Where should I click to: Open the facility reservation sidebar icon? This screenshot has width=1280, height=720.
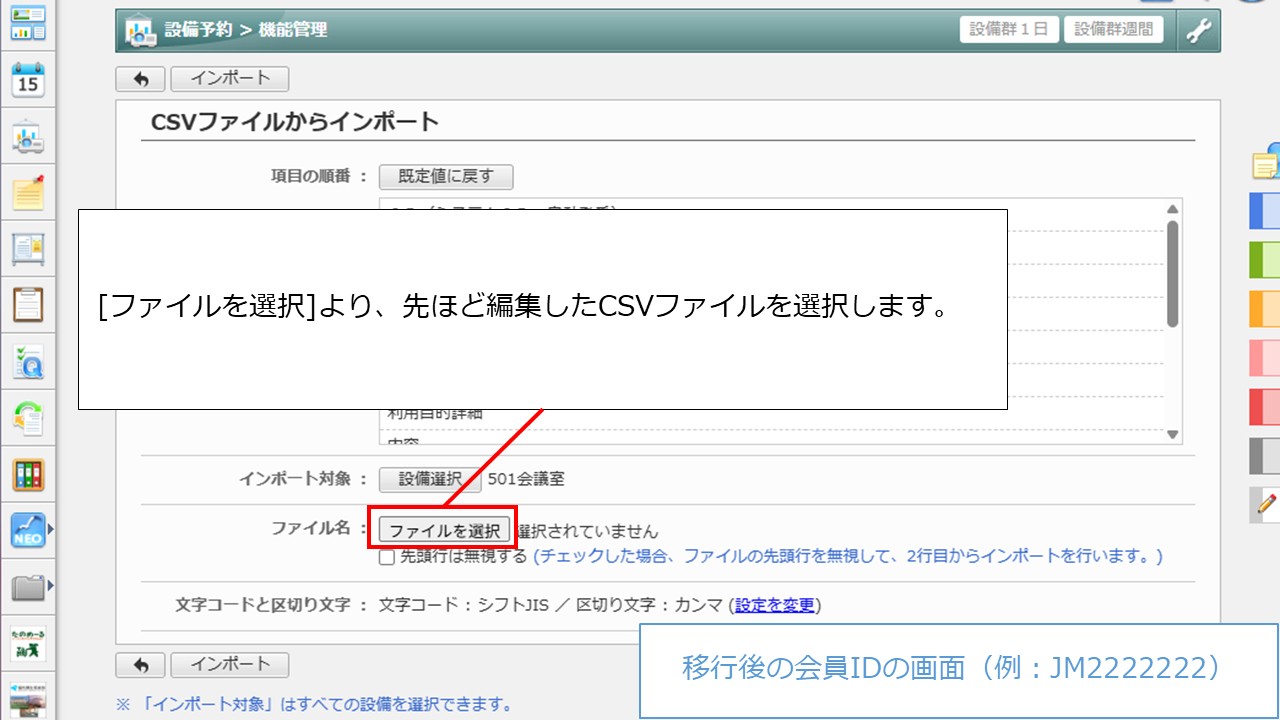click(28, 137)
